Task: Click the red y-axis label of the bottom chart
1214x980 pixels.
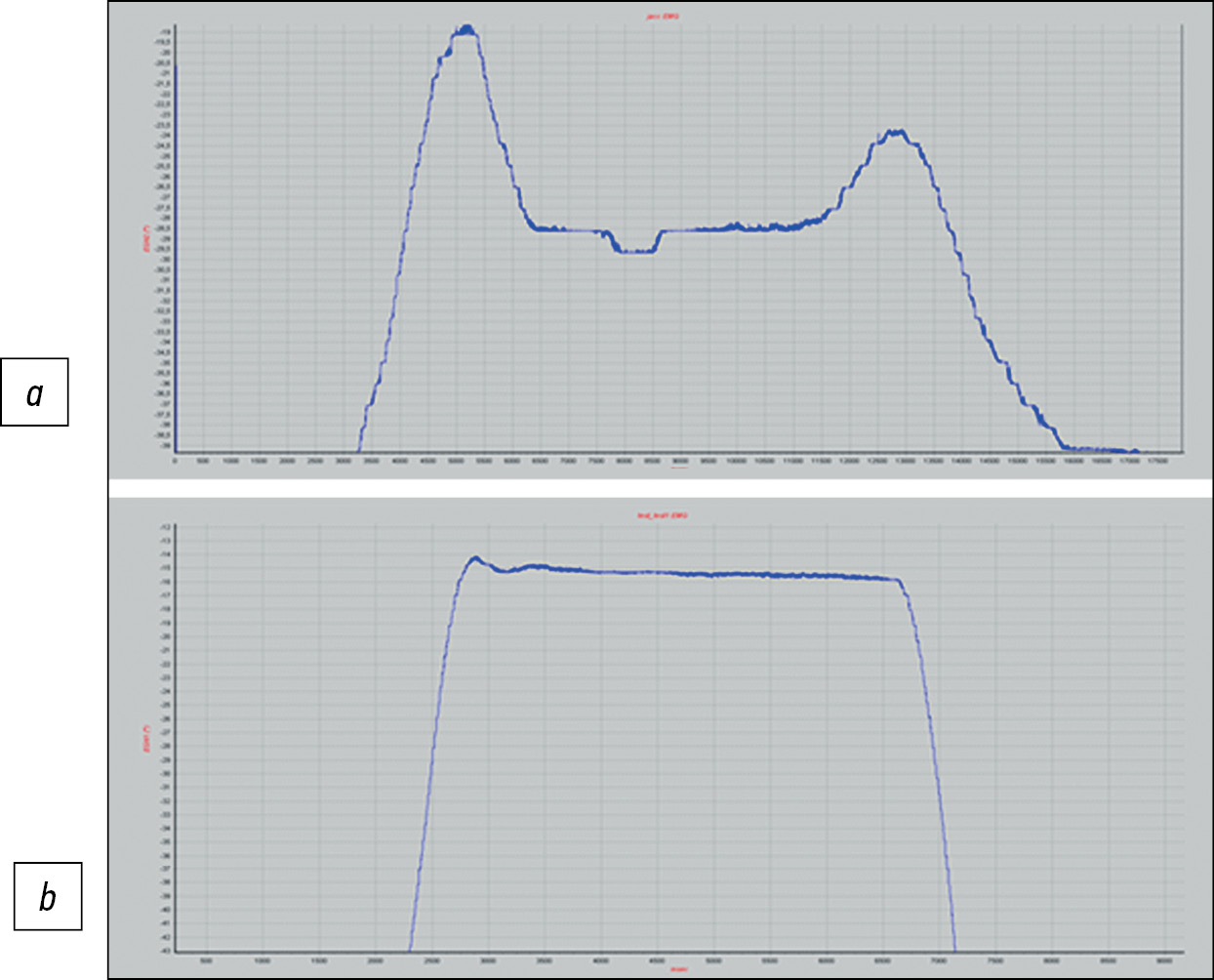Action: tap(146, 739)
